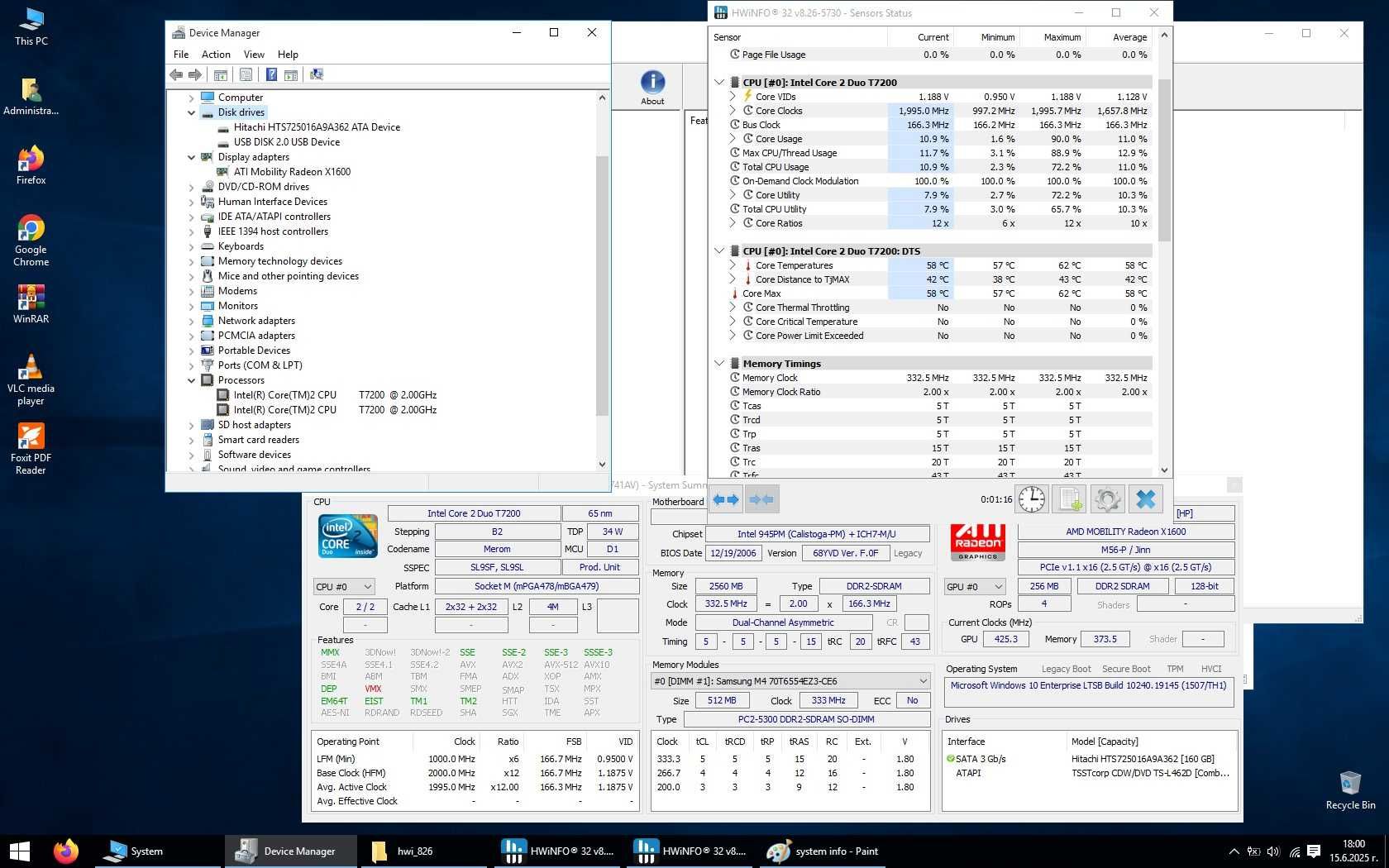The image size is (1389, 868).
Task: Click HWiNFO blue X close sensors icon
Action: coord(1146,499)
